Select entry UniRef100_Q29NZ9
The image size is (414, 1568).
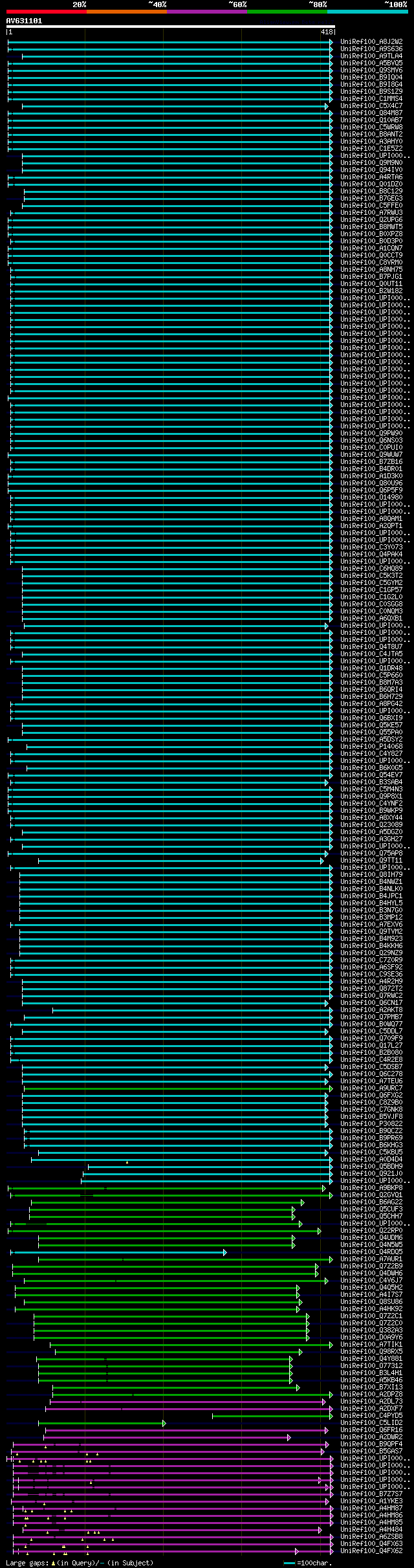(371, 953)
